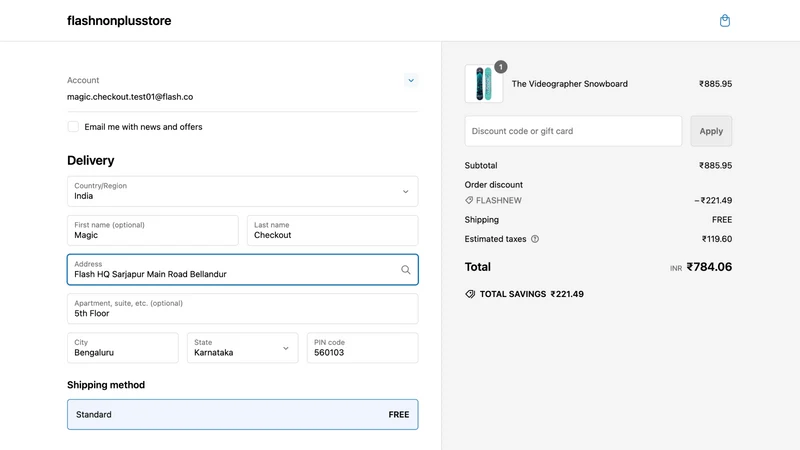This screenshot has height=450, width=800.
Task: Click the Apply discount button
Action: [711, 131]
